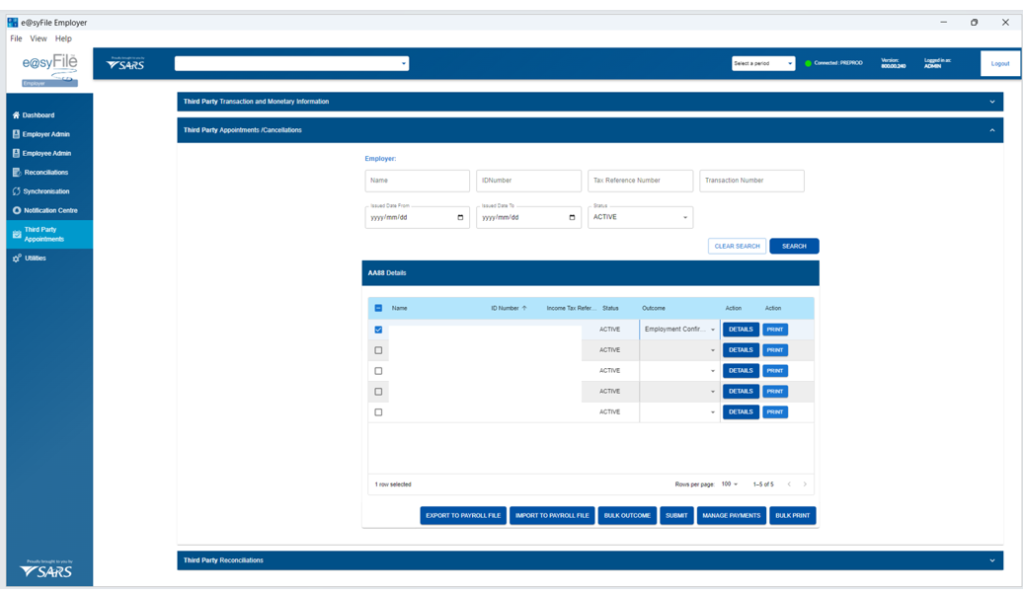Expand the Third Party Reconciliations section
Image resolution: width=1024 pixels, height=594 pixels.
[590, 561]
